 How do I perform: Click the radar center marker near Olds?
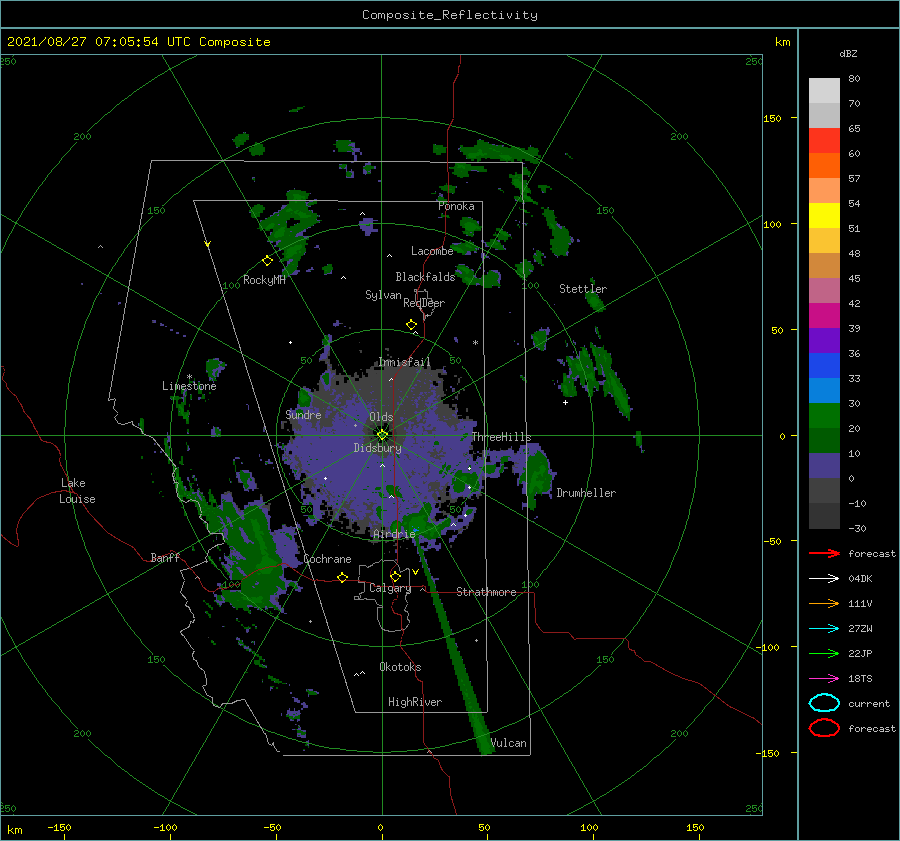(x=382, y=435)
